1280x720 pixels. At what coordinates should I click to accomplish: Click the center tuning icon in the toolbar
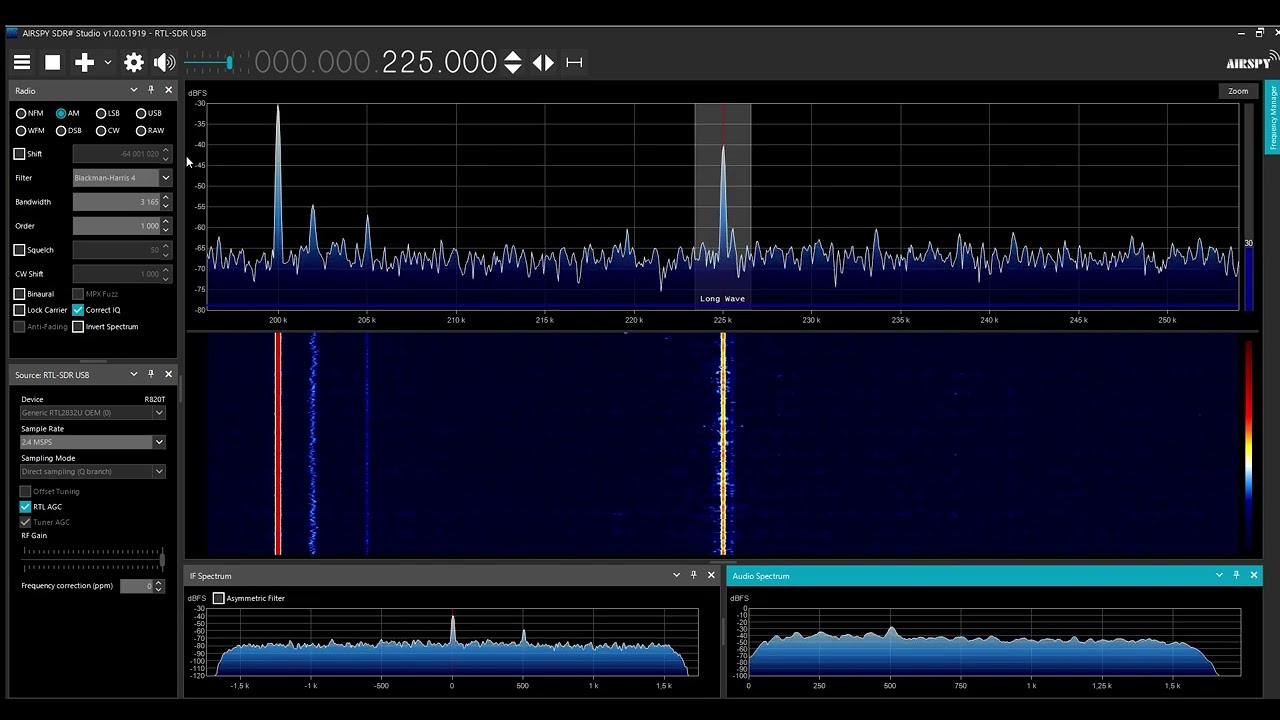(x=574, y=62)
